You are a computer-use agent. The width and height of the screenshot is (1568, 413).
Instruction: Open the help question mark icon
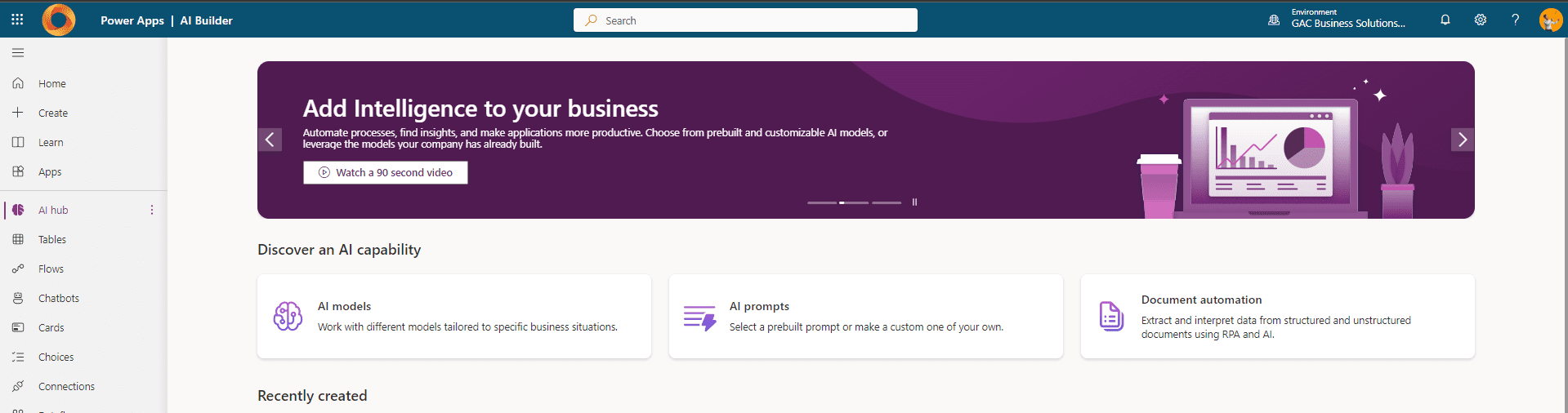point(1516,20)
